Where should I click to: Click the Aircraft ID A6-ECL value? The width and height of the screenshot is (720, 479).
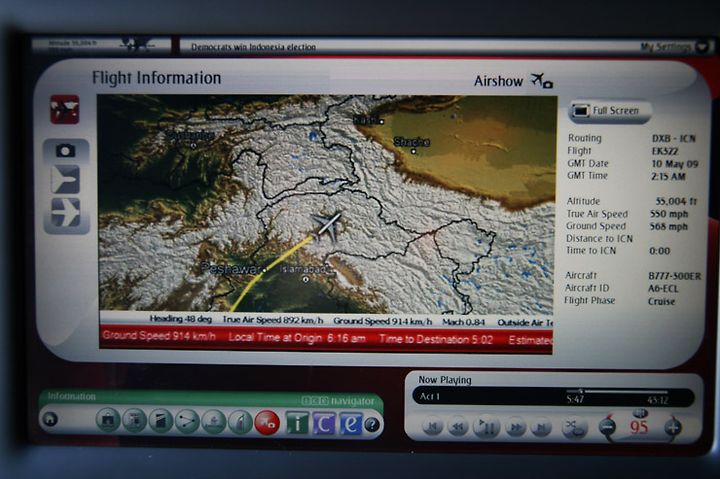(663, 288)
